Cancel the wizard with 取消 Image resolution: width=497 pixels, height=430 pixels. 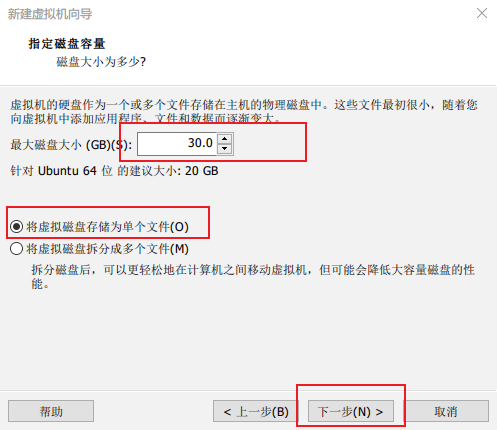[446, 411]
